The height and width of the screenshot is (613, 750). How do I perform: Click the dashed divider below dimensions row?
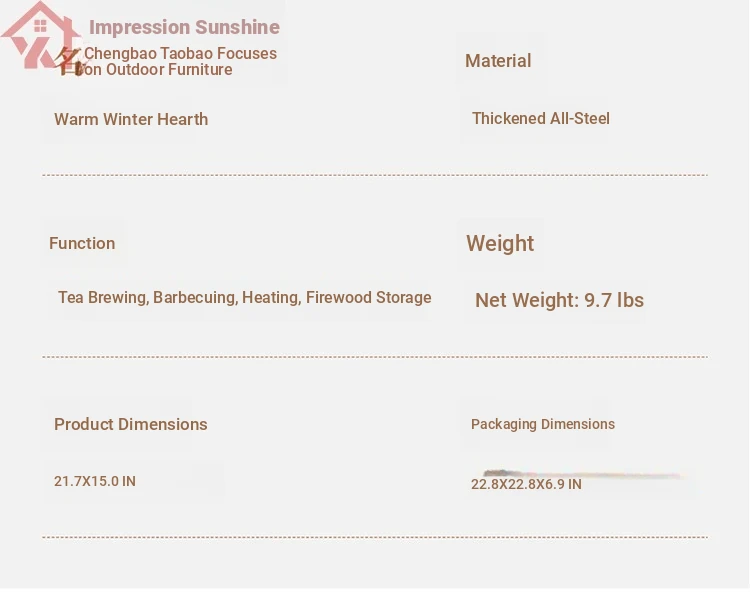(x=375, y=537)
